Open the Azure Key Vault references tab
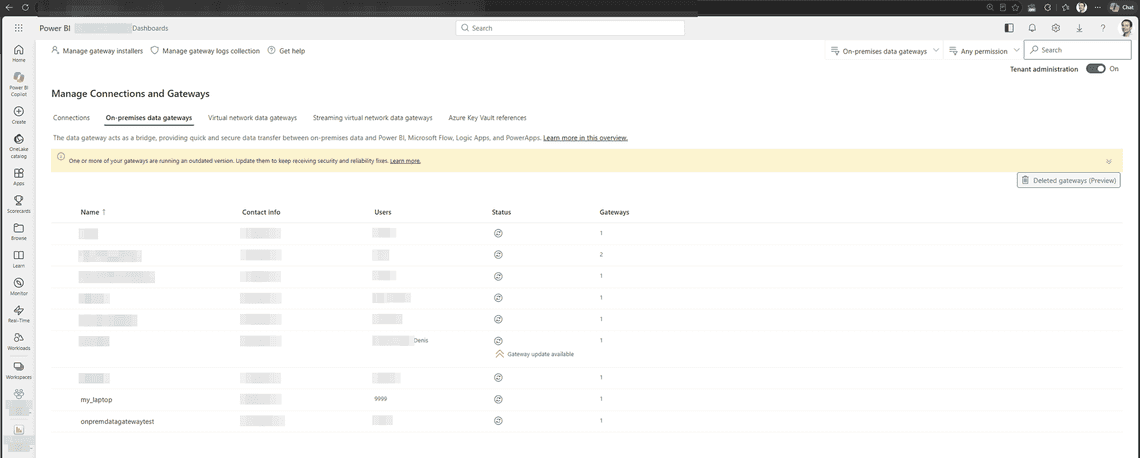This screenshot has width=1140, height=458. click(487, 118)
